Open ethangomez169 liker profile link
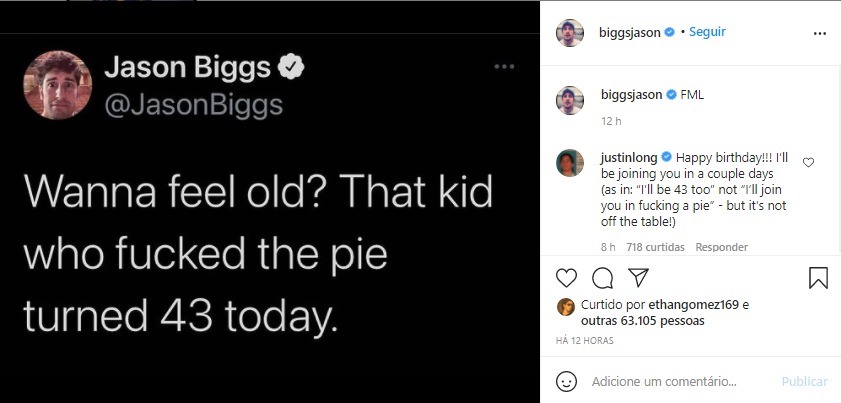This screenshot has height=403, width=841. (x=698, y=306)
